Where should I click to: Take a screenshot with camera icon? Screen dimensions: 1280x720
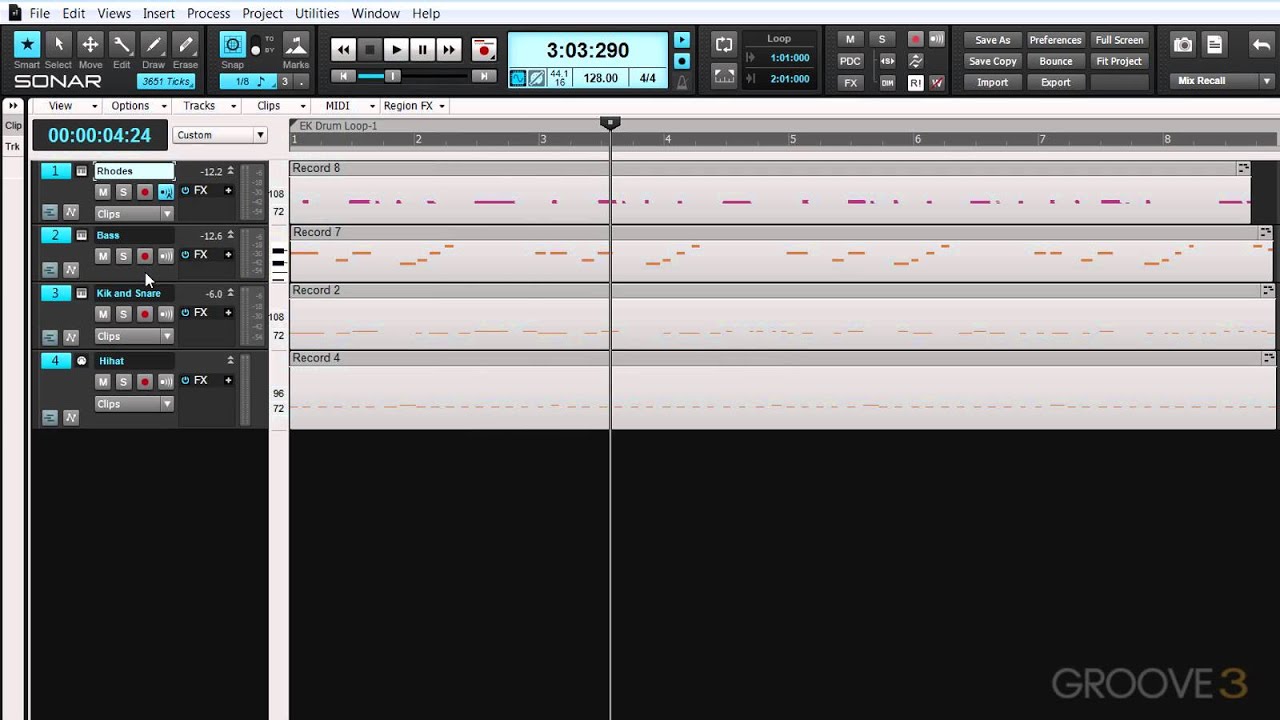[1183, 45]
